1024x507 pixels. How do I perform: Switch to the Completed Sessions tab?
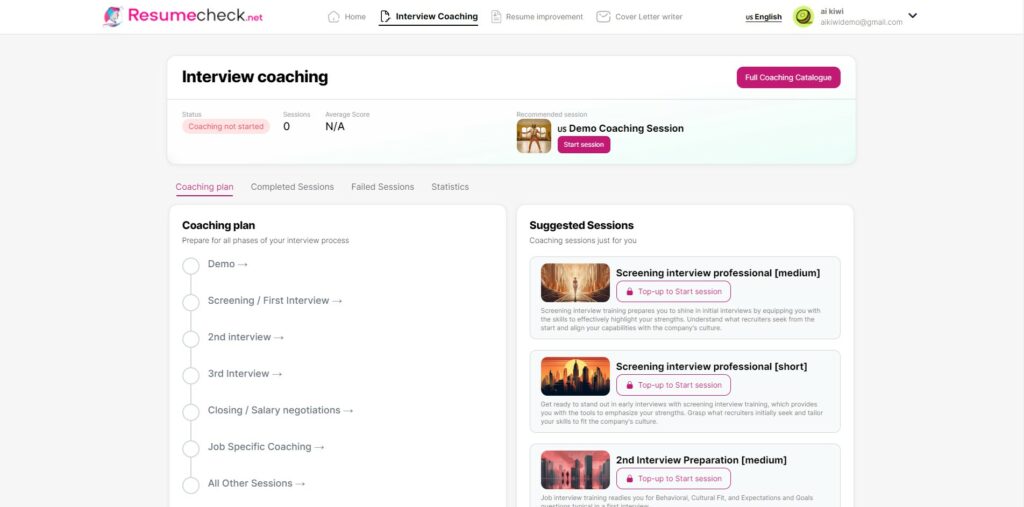pos(292,187)
